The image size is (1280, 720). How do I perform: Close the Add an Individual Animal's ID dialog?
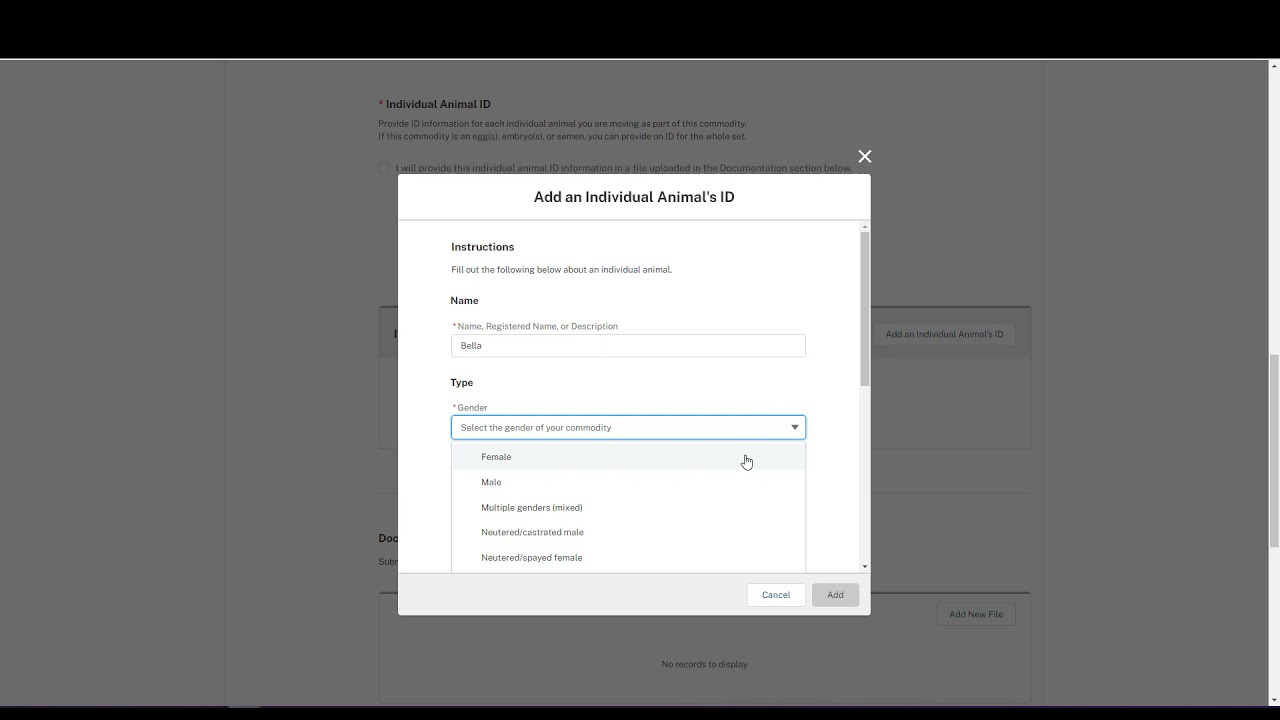(x=865, y=156)
